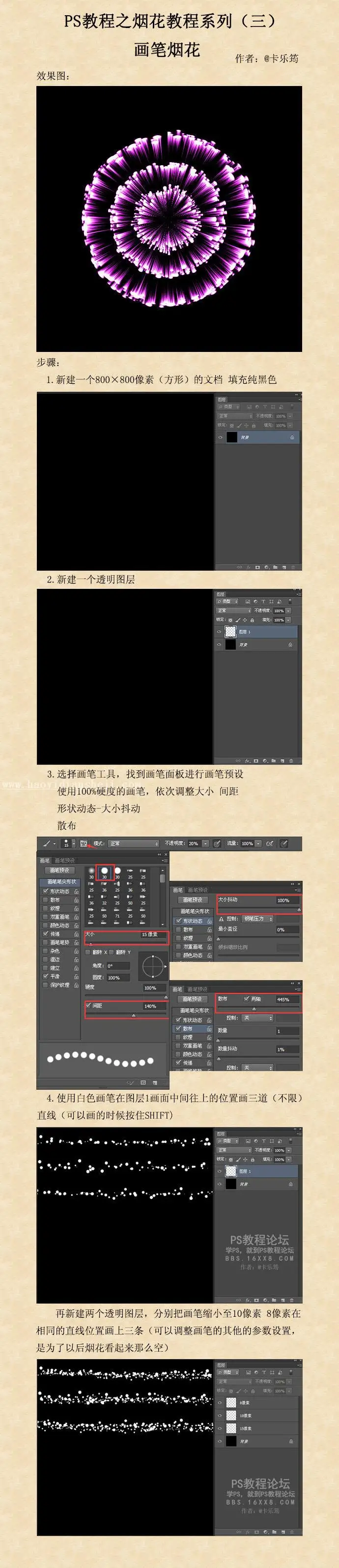Click link layers icon in step 4 layers panel
The width and height of the screenshot is (339, 1568).
pyautogui.click(x=239, y=1300)
